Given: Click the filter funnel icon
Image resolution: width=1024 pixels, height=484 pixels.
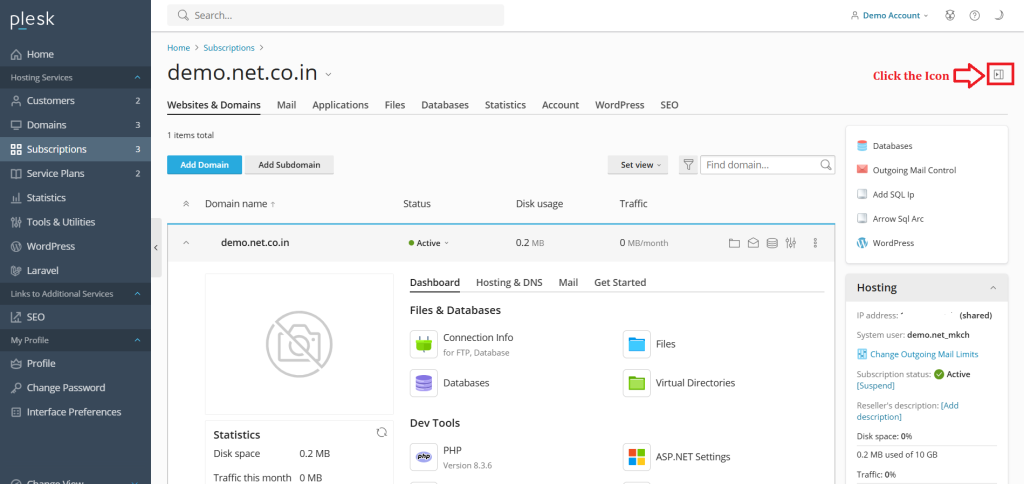Looking at the screenshot, I should coord(688,165).
